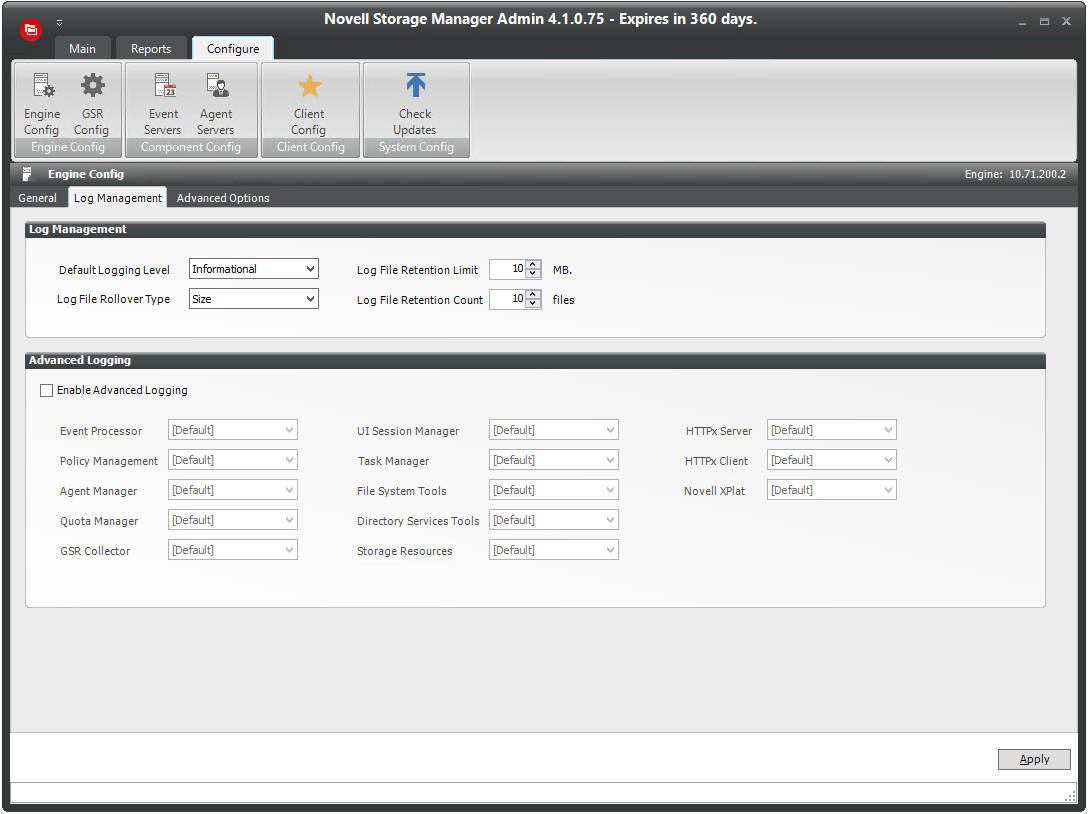This screenshot has height=814, width=1088.
Task: Select the Log Management tab
Action: click(117, 198)
